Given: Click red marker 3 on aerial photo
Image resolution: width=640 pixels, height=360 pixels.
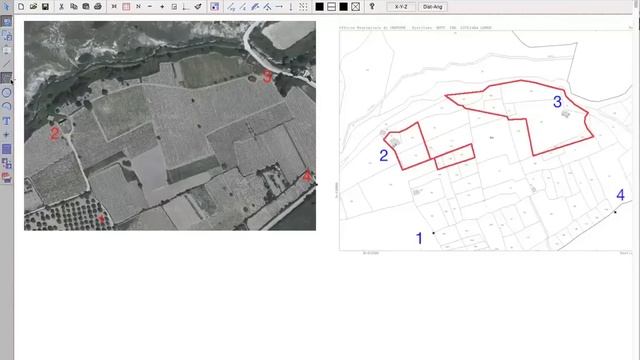Looking at the screenshot, I should [x=267, y=76].
